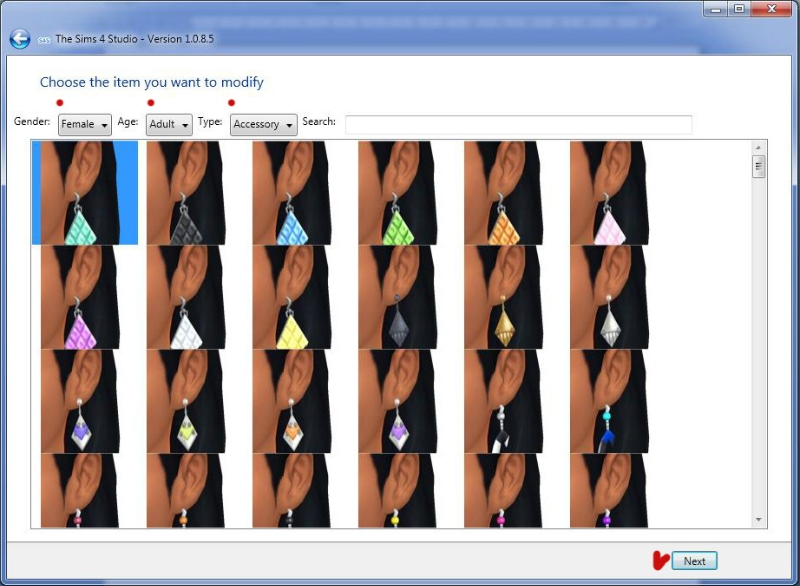Click the Next button

click(x=694, y=561)
